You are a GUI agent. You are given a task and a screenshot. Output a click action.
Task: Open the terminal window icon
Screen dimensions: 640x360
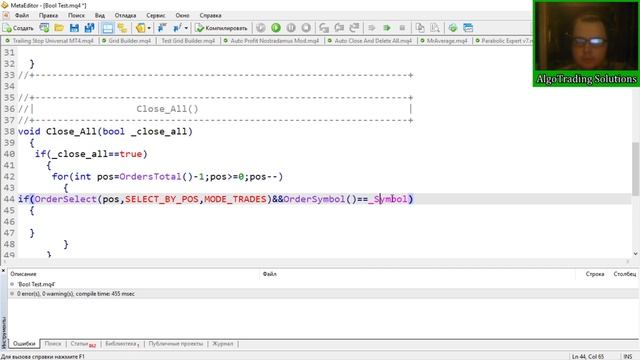pos(468,28)
